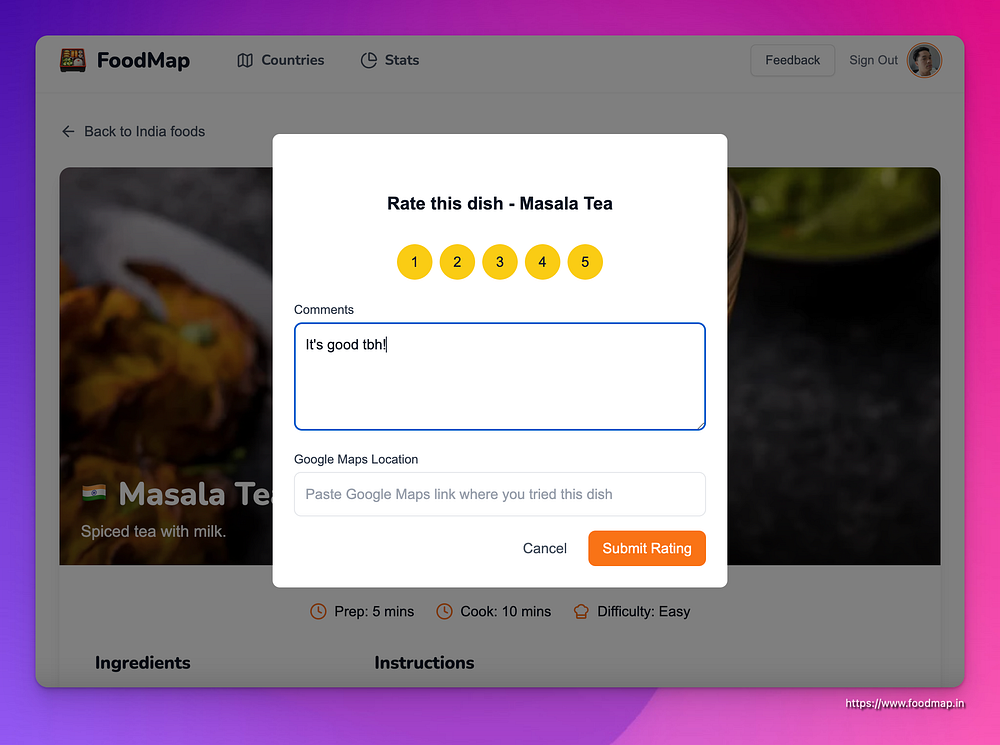Image resolution: width=1000 pixels, height=745 pixels.
Task: Select rating 1 circle
Action: [x=415, y=262]
